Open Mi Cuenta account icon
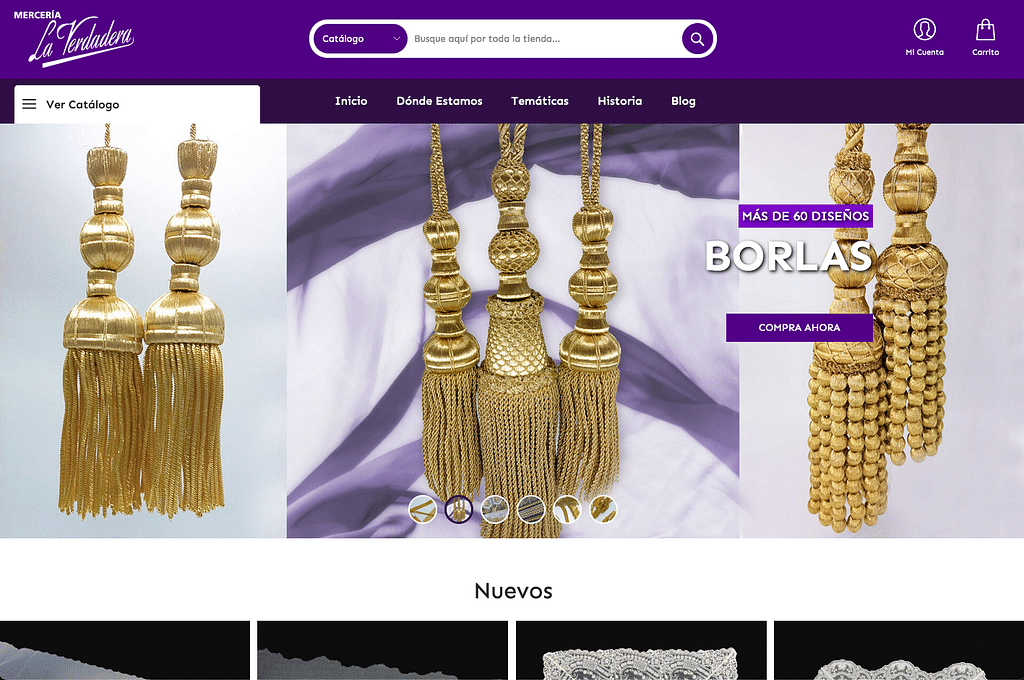1024x680 pixels. 924,29
